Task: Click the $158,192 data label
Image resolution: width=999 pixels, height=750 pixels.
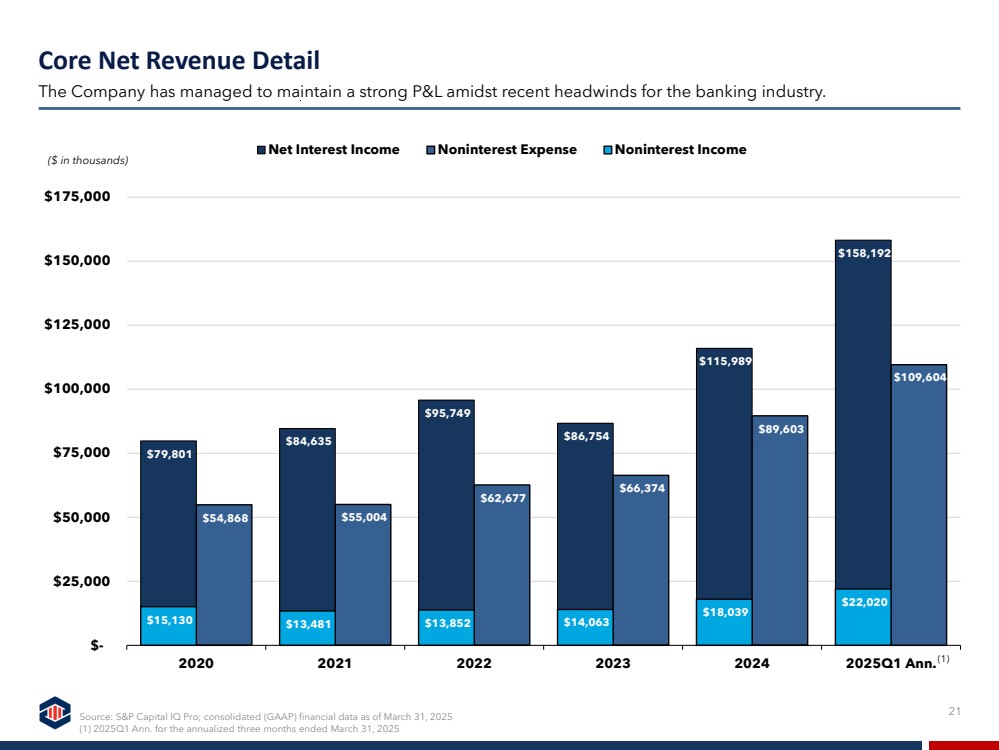Action: 864,254
